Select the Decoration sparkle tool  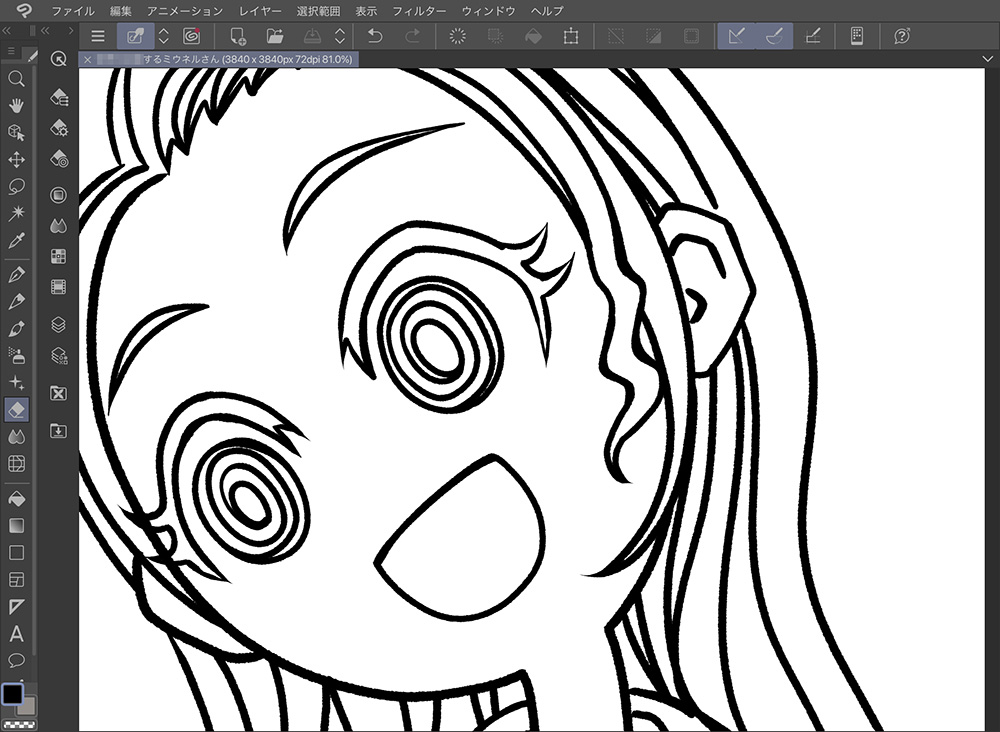[x=17, y=383]
